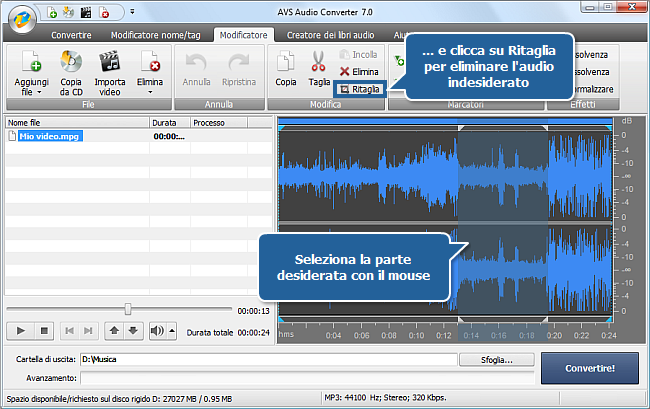Open the Elimina file dropdown
650x409 pixels.
pos(149,94)
